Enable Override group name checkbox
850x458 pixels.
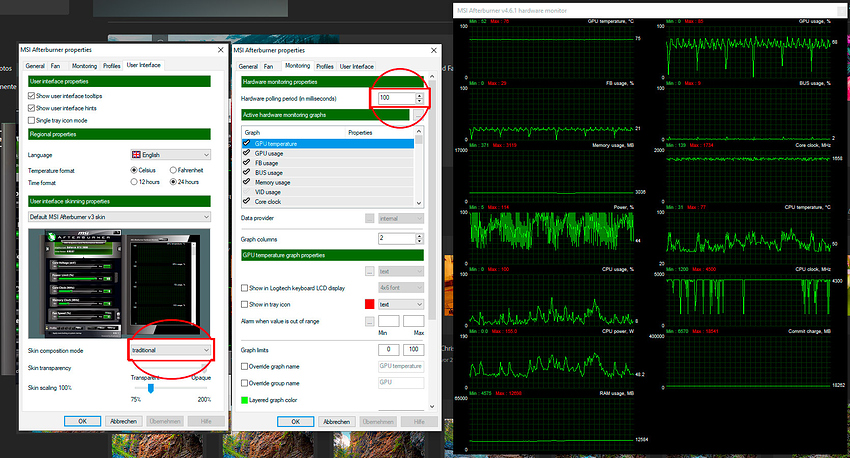click(x=244, y=383)
